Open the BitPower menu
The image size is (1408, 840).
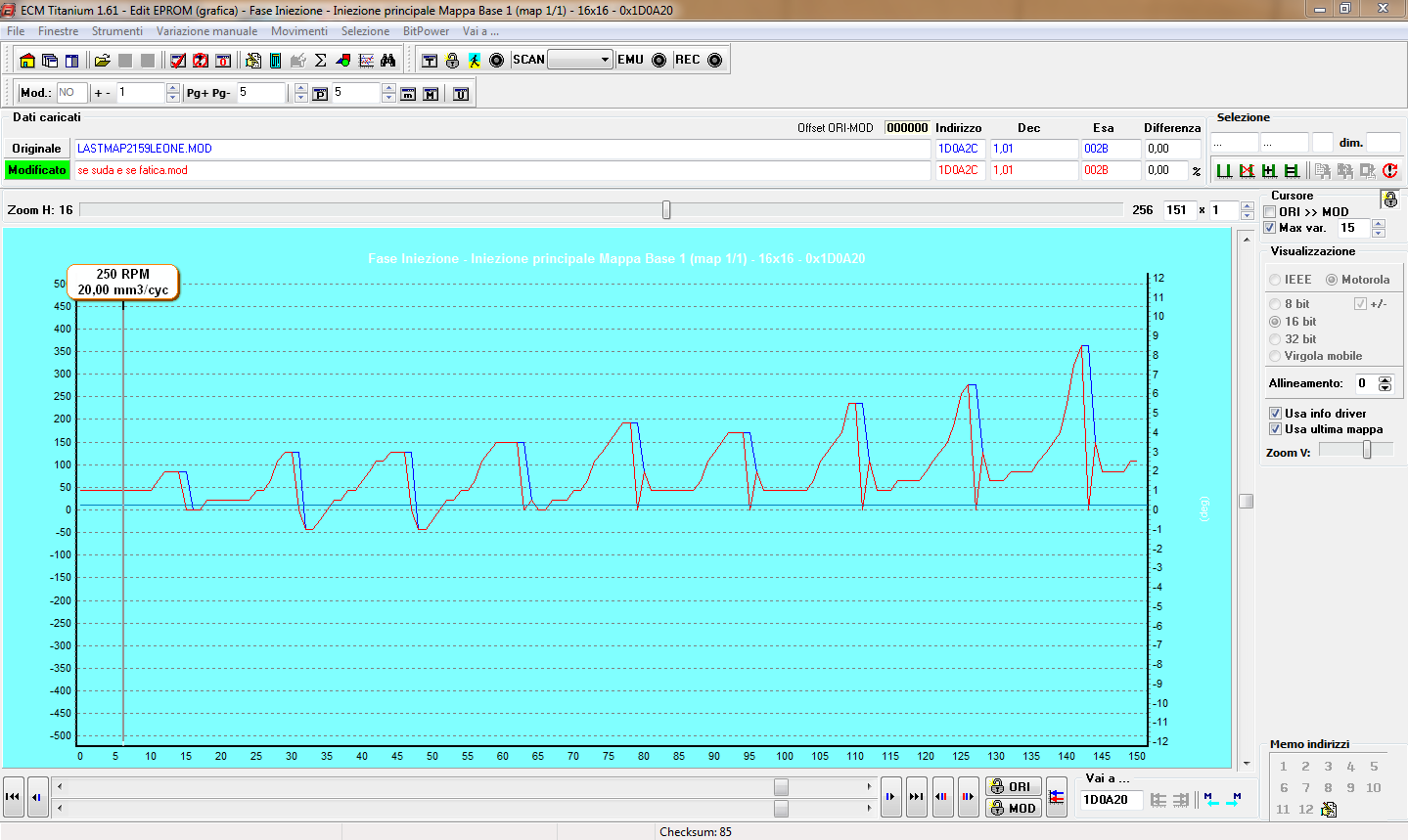pyautogui.click(x=426, y=31)
